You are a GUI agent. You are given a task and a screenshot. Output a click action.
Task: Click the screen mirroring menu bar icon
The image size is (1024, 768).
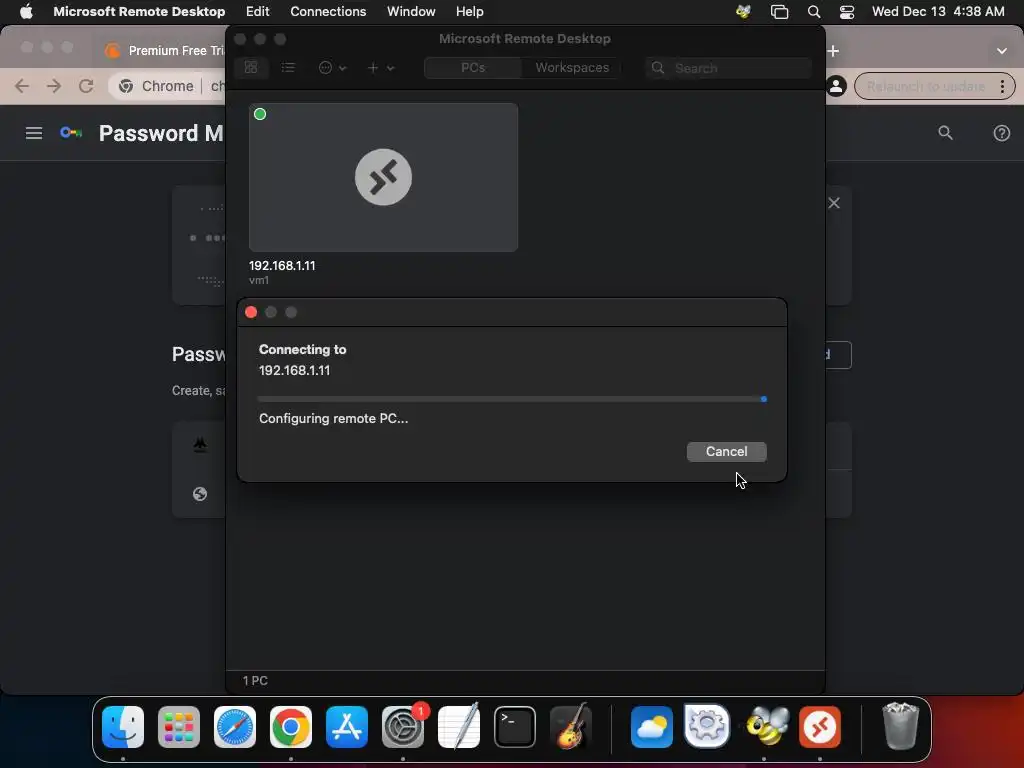[x=779, y=12]
